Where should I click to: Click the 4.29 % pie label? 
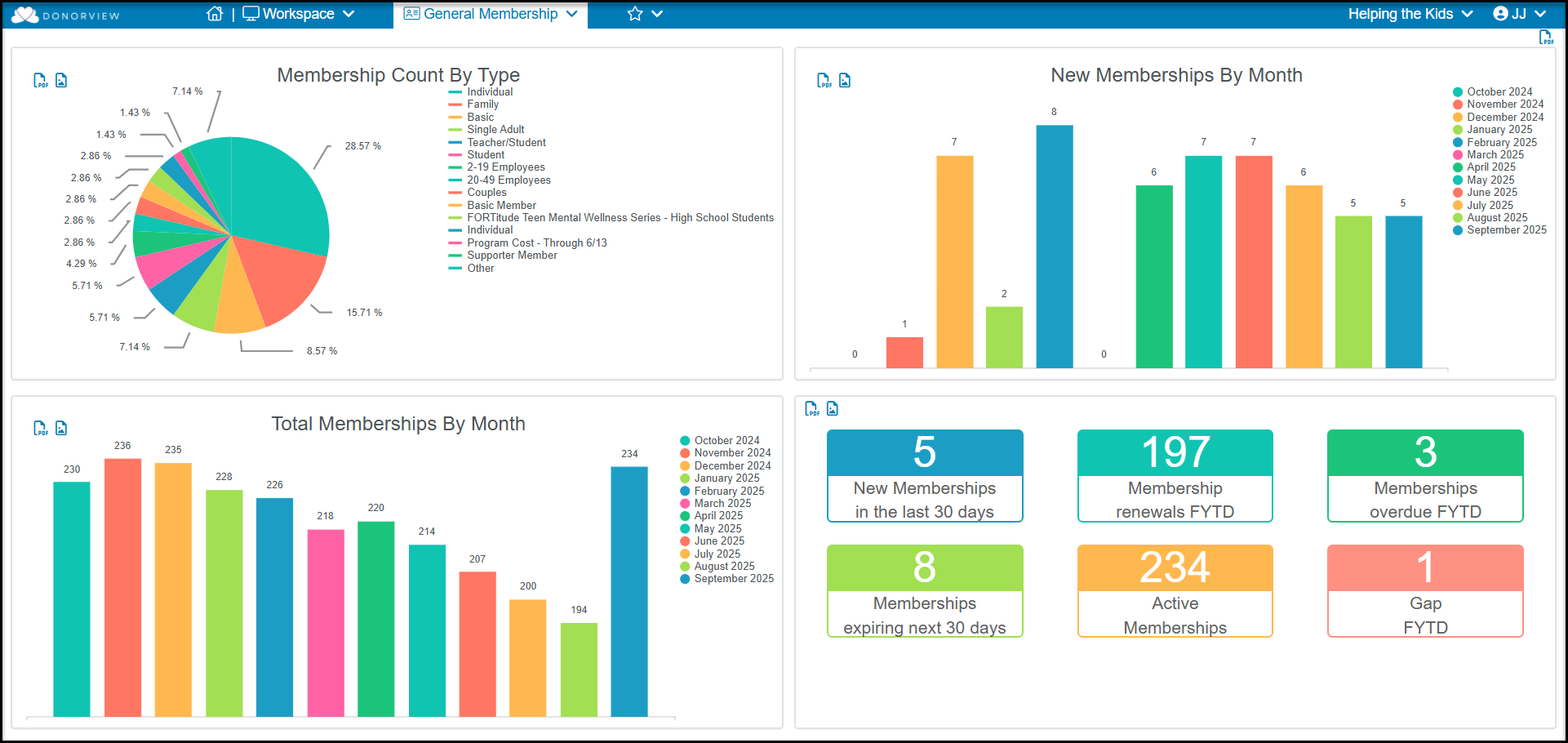click(x=82, y=264)
